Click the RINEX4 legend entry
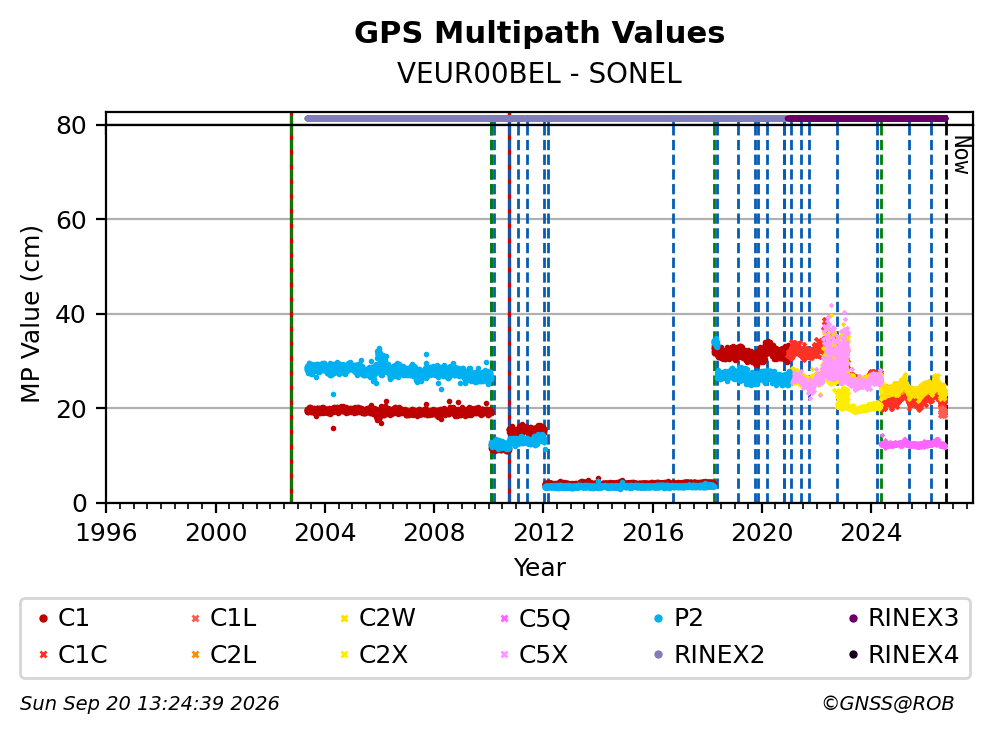This screenshot has width=992, height=734. pos(904,655)
